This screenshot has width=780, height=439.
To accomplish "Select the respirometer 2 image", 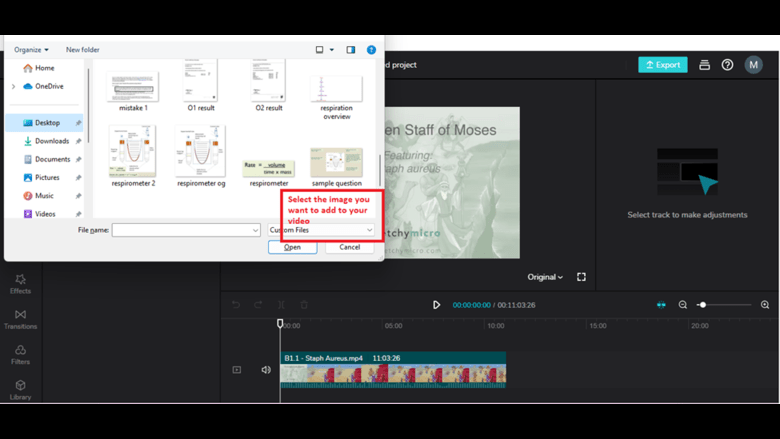I will point(133,156).
